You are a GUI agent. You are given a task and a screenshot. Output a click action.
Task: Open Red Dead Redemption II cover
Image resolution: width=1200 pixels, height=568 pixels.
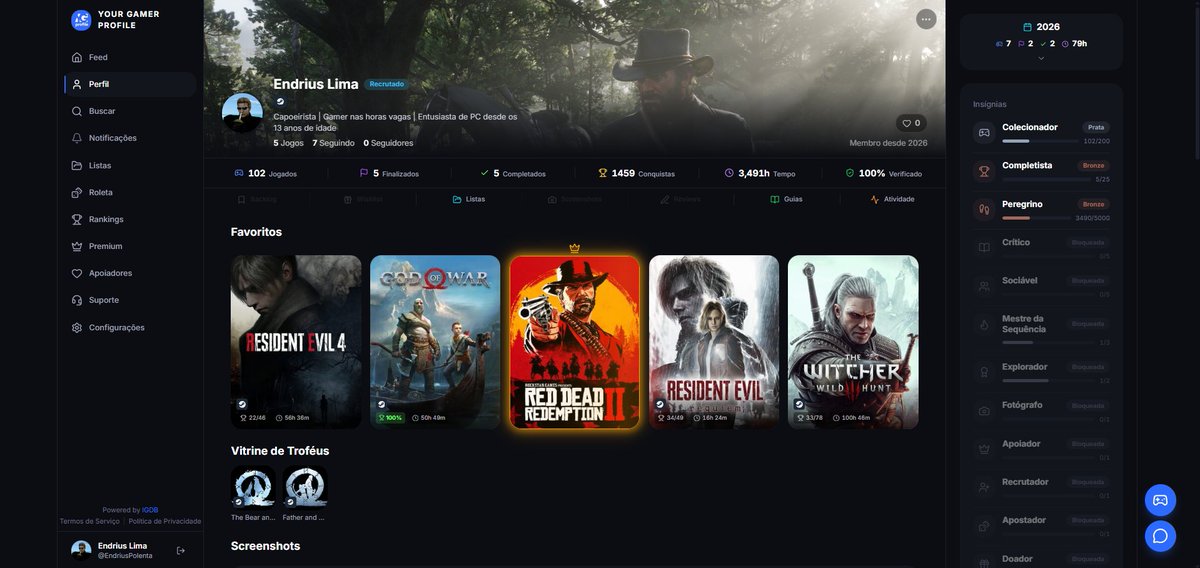[575, 342]
